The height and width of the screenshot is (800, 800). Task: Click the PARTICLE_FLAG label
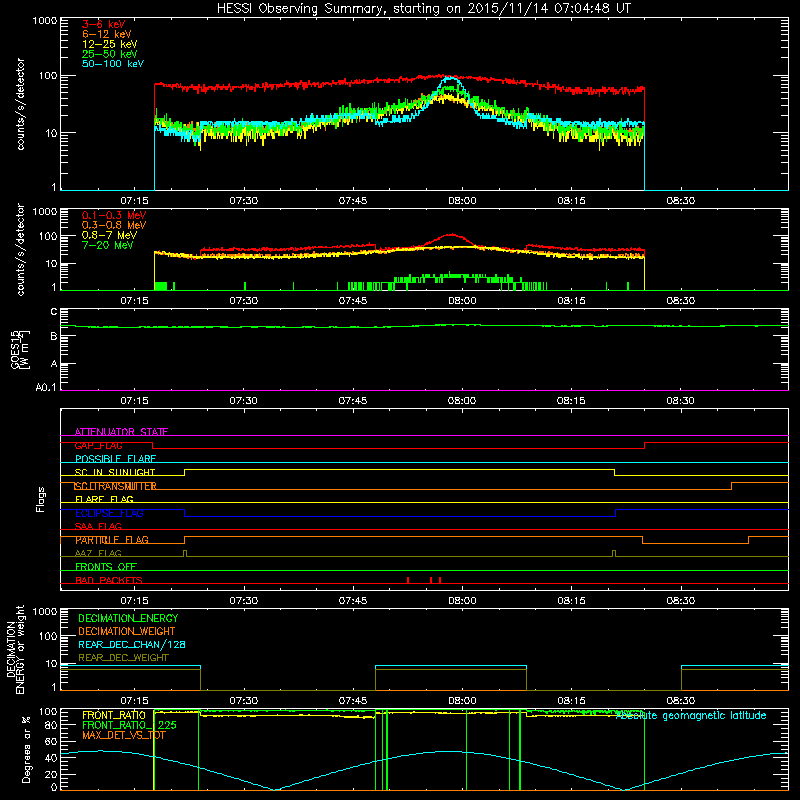pos(112,540)
